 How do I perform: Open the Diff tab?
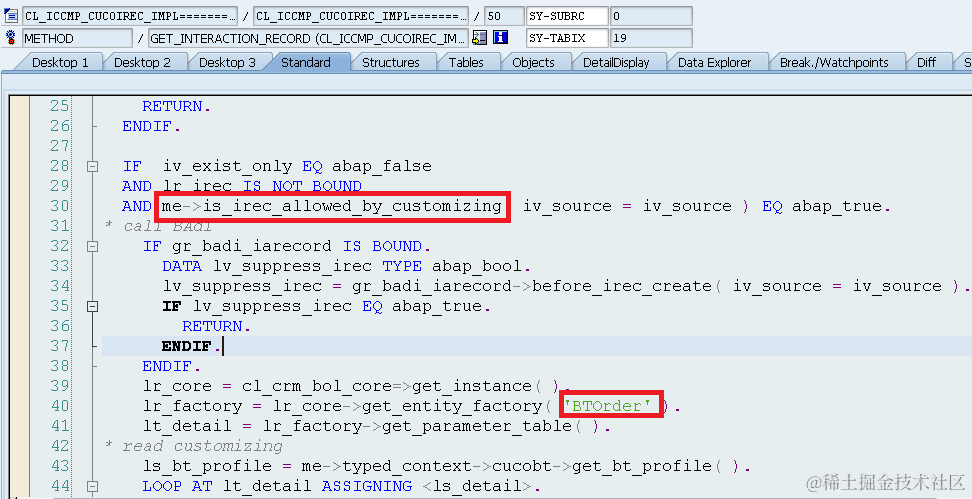[926, 62]
